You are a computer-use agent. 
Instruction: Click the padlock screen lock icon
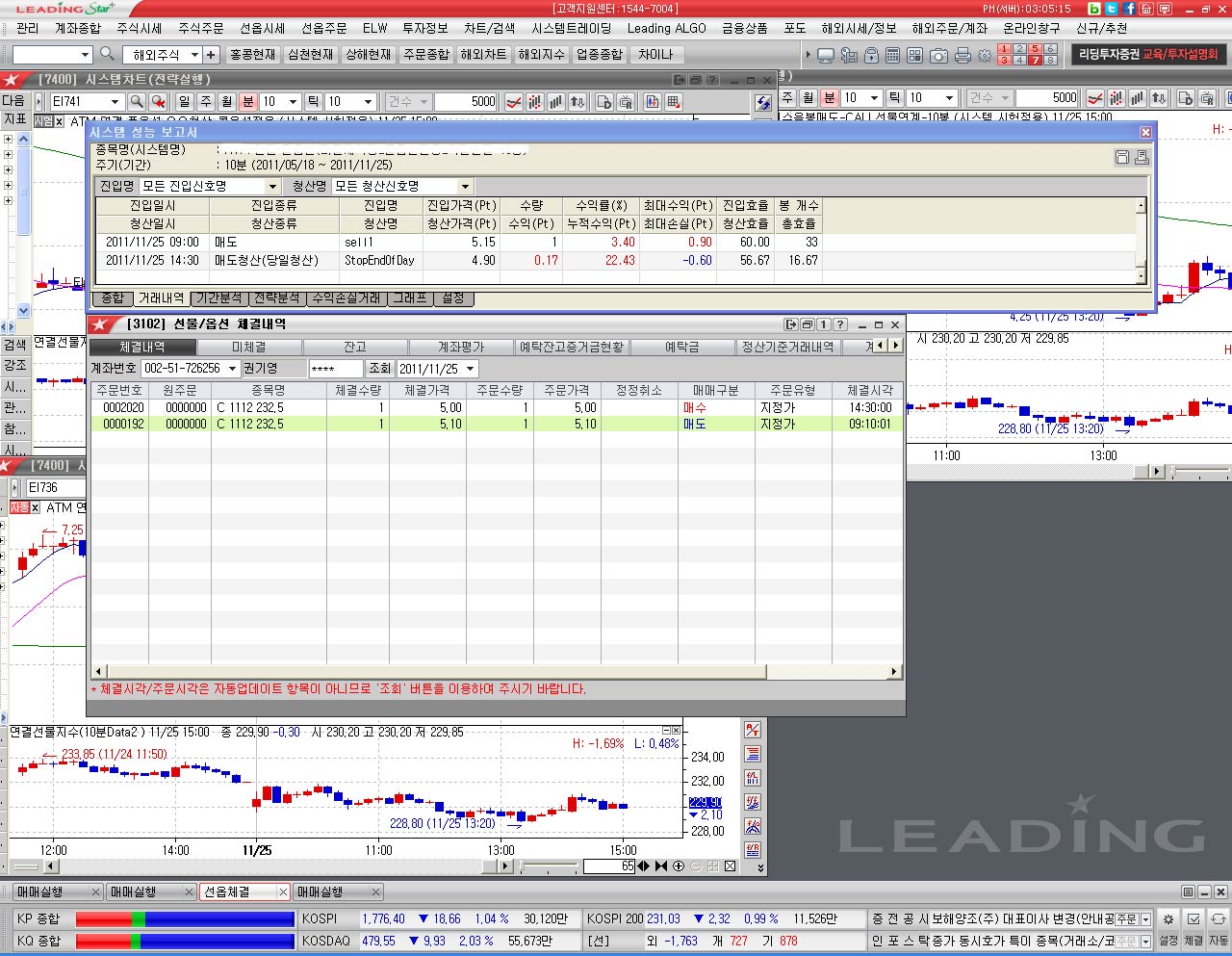[x=871, y=55]
